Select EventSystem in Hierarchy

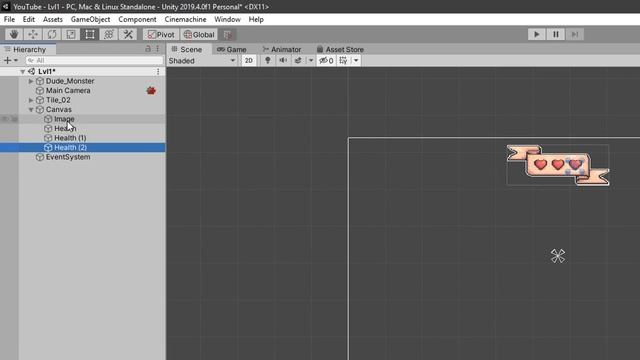point(68,157)
